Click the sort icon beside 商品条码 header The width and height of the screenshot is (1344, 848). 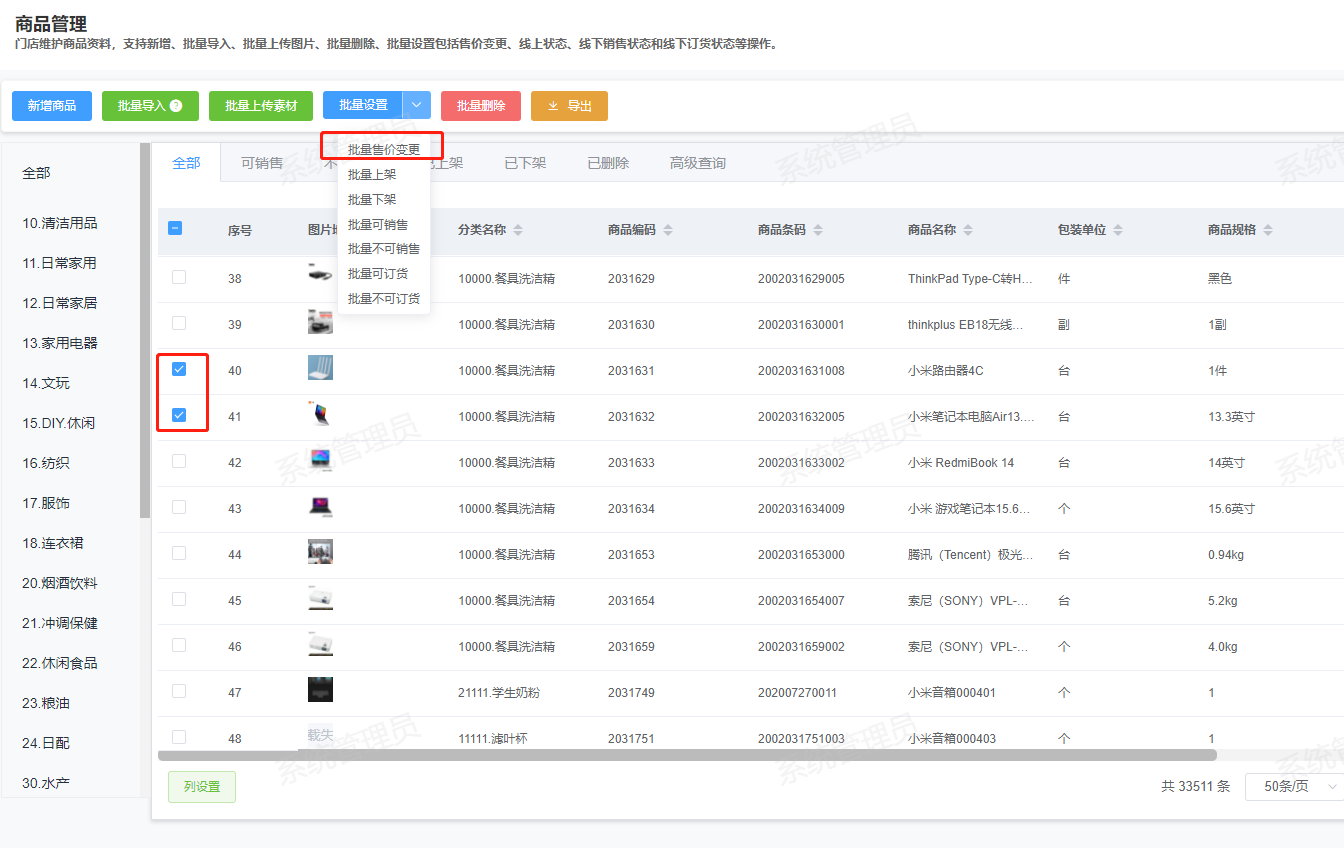point(818,230)
